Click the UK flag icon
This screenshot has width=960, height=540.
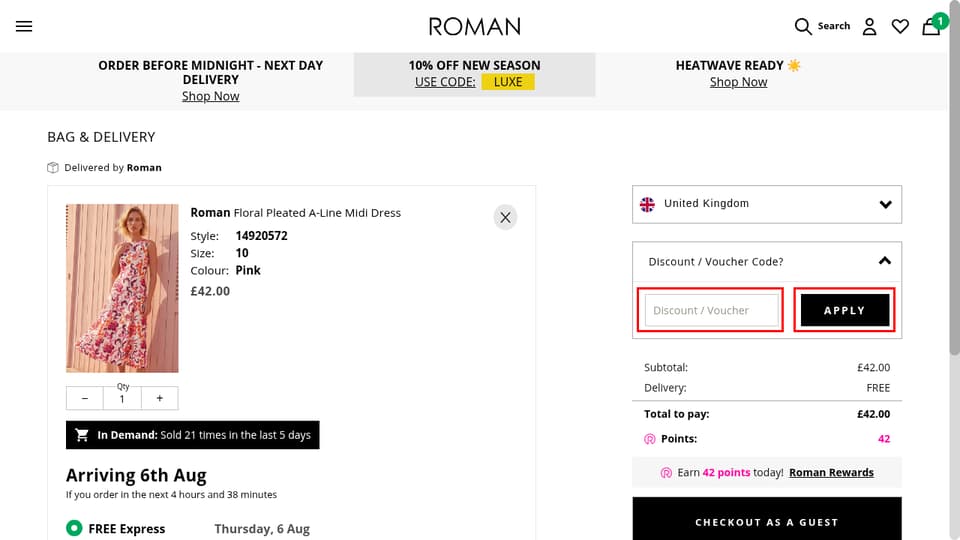coord(647,204)
